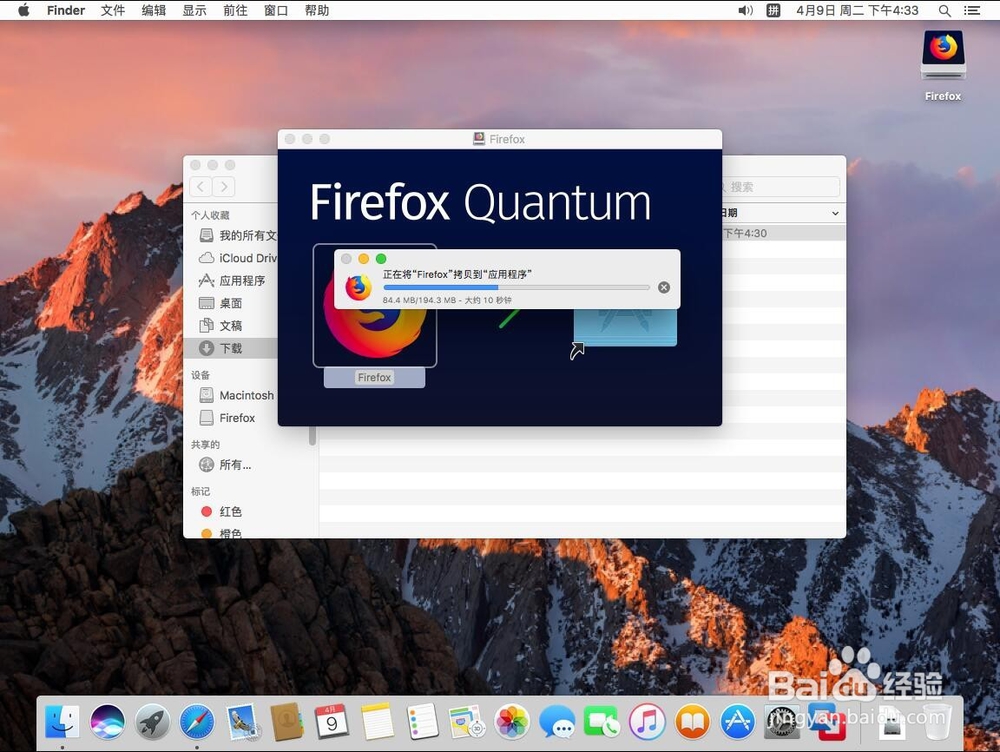The width and height of the screenshot is (1000, 752).
Task: Click the 拼 input method icon in the menu bar
Action: (773, 10)
